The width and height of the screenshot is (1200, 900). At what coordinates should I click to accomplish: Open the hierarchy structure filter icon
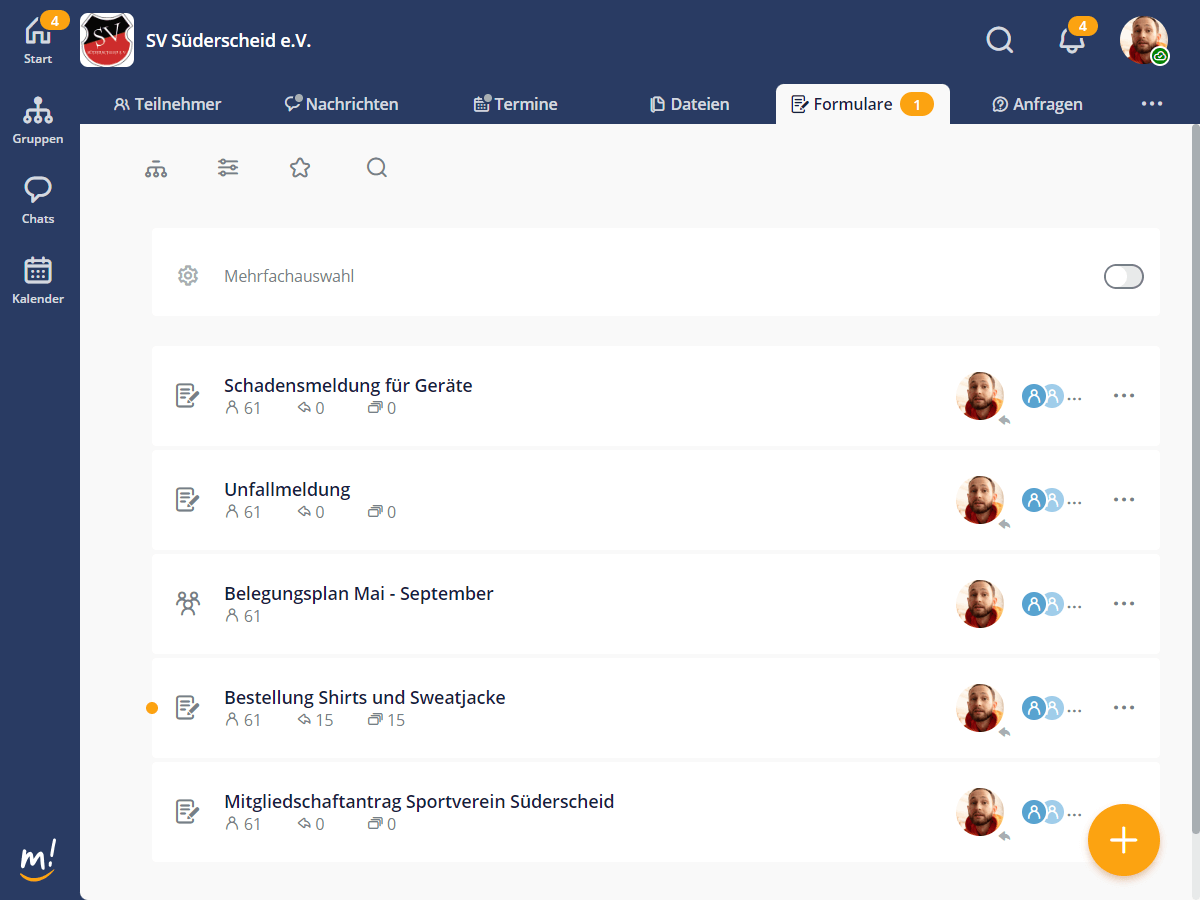pos(155,168)
